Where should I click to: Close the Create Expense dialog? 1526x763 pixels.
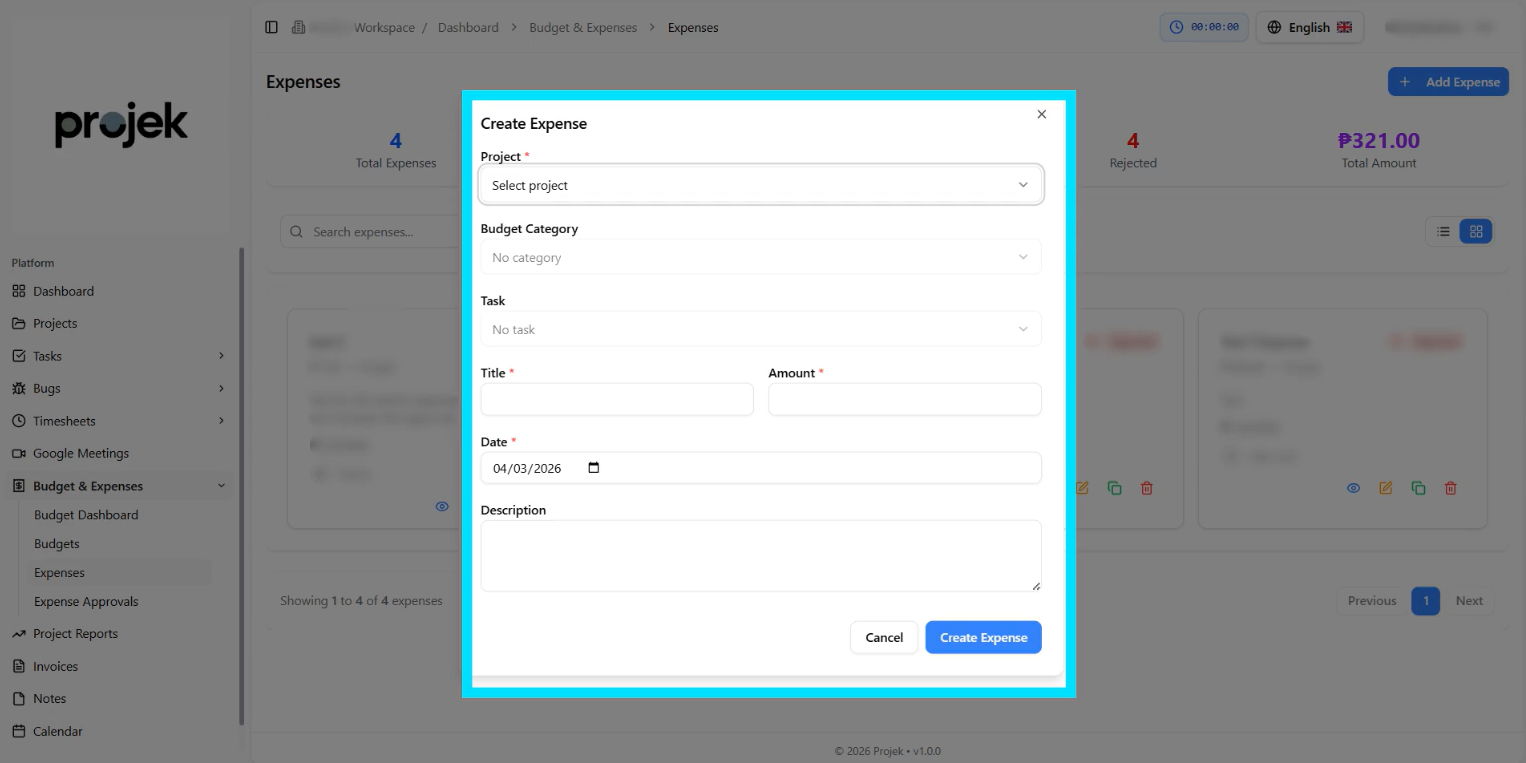pos(1041,115)
